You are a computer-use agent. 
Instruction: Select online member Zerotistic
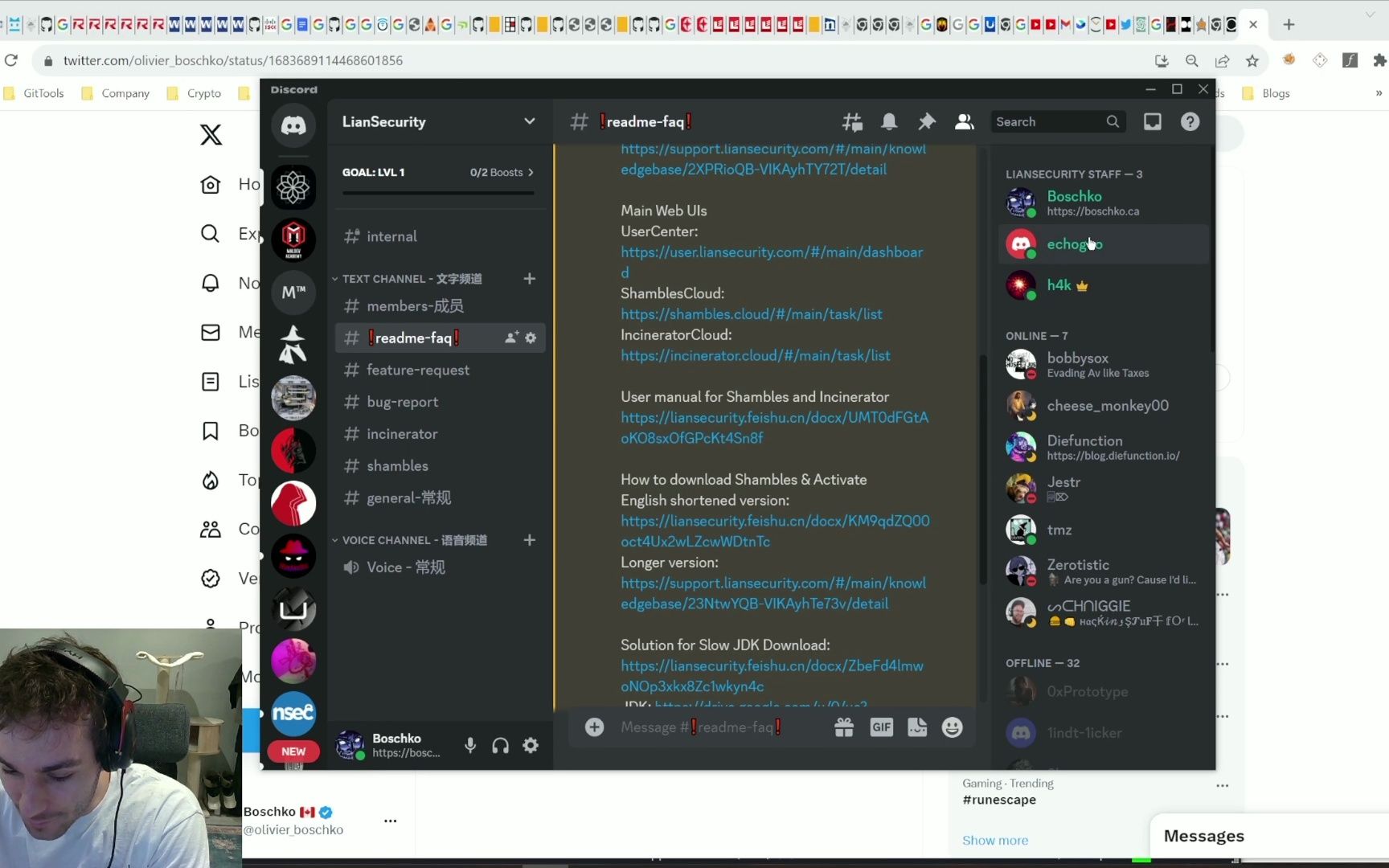(x=1103, y=571)
